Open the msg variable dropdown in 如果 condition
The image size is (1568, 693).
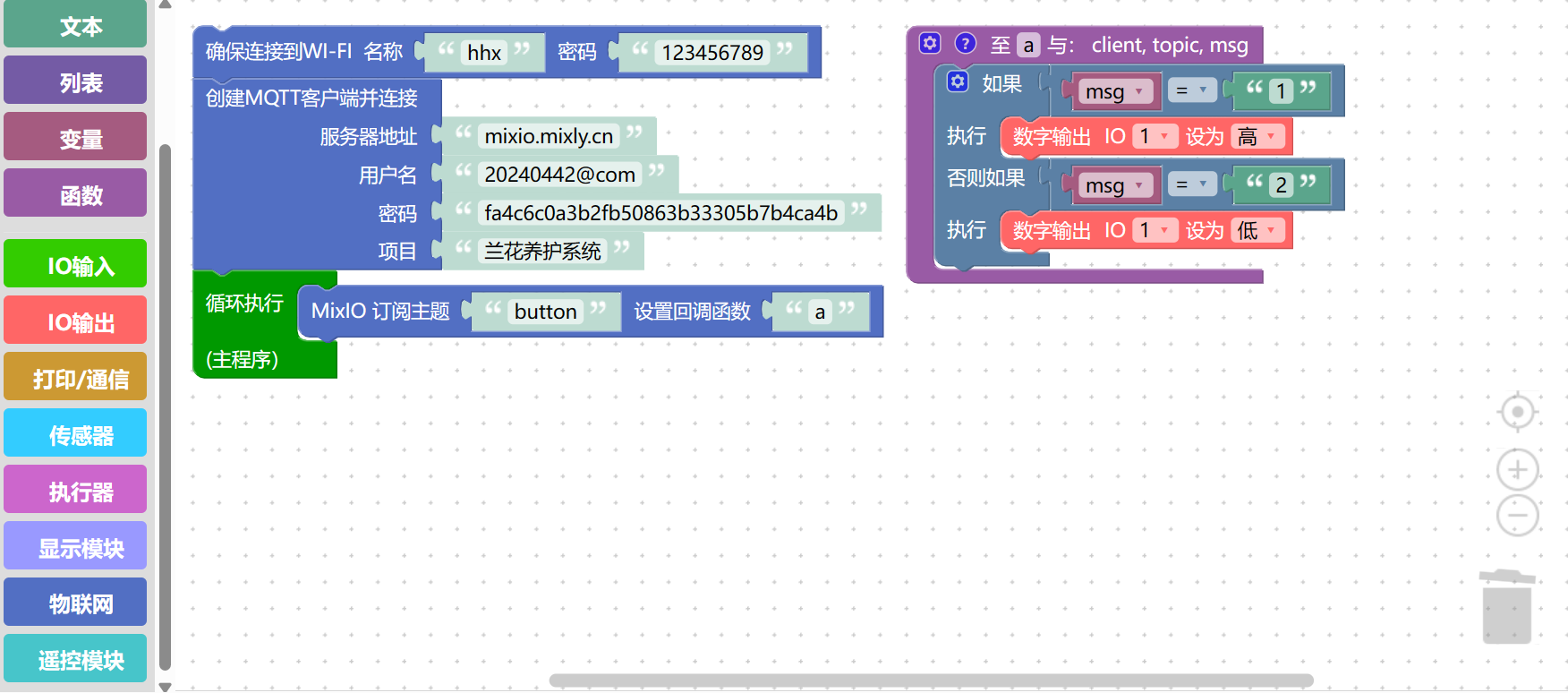click(1115, 91)
